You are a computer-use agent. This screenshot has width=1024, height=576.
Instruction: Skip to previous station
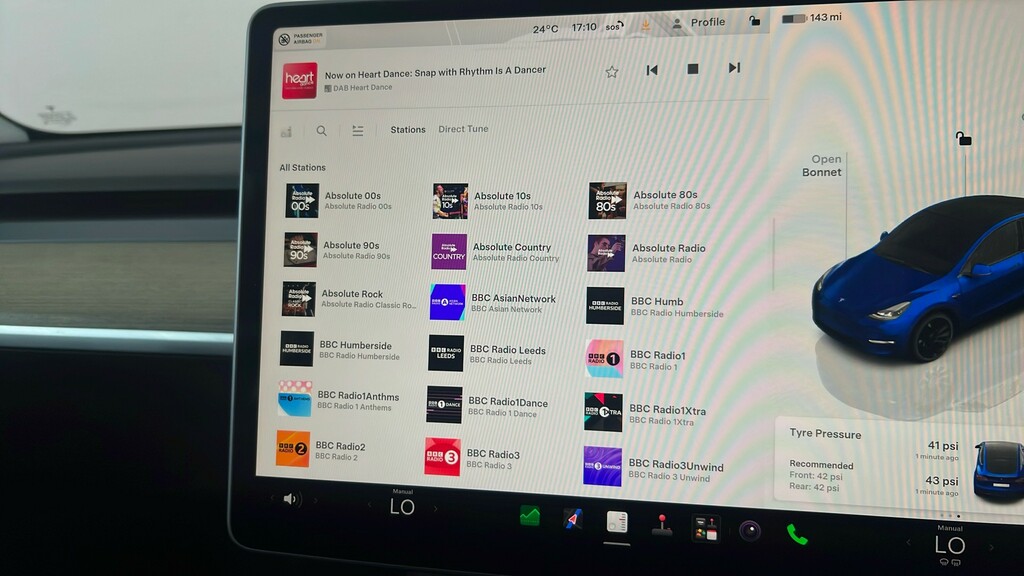click(652, 70)
